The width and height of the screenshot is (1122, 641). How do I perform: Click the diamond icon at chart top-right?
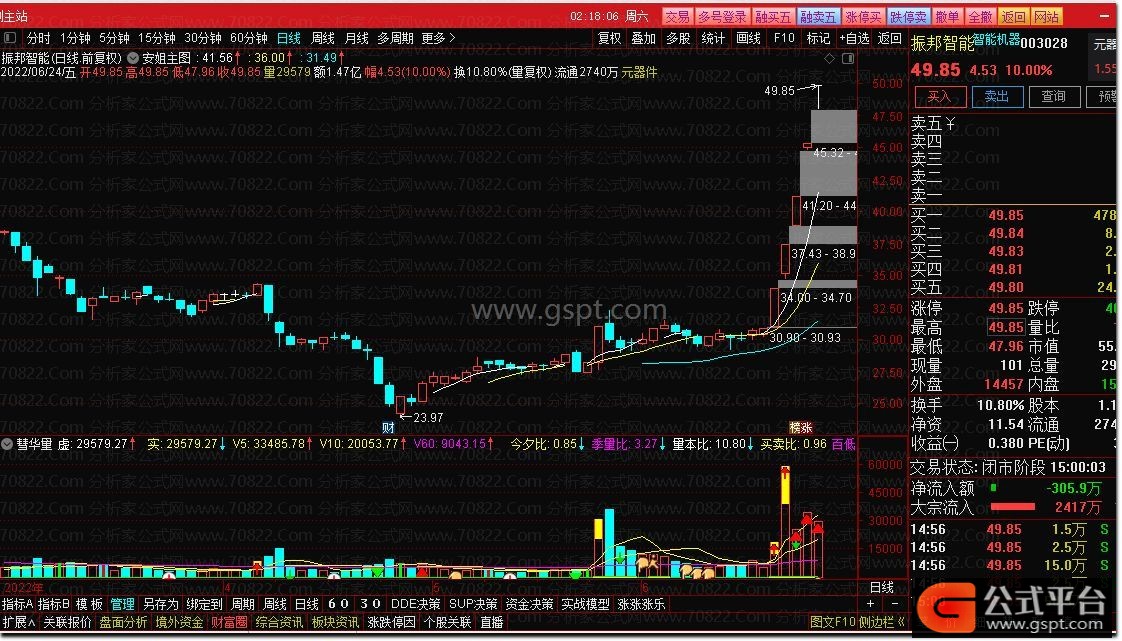click(829, 58)
